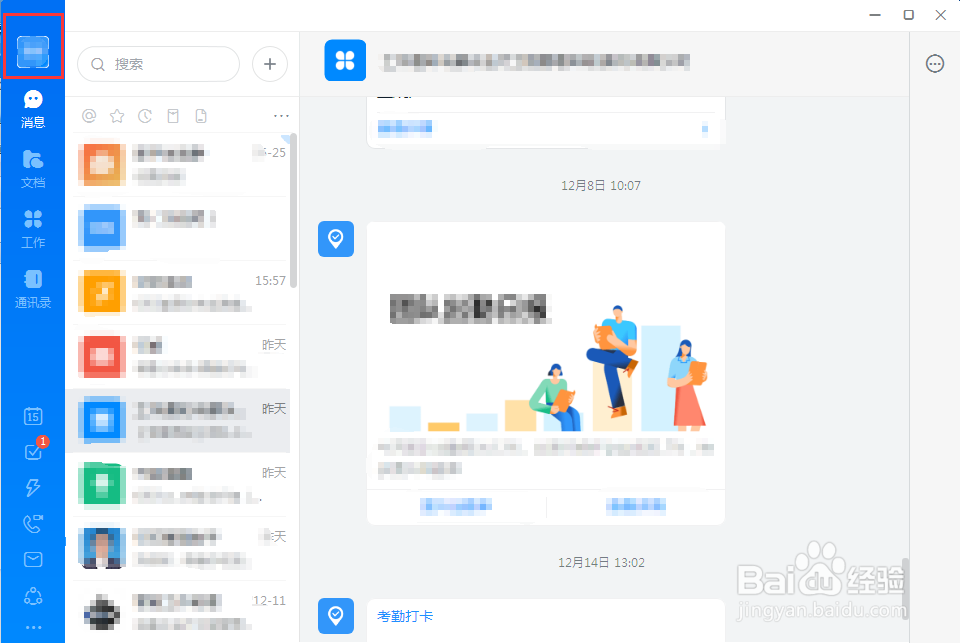Select the lightning shortcut icon
This screenshot has height=643, width=960.
[32, 488]
